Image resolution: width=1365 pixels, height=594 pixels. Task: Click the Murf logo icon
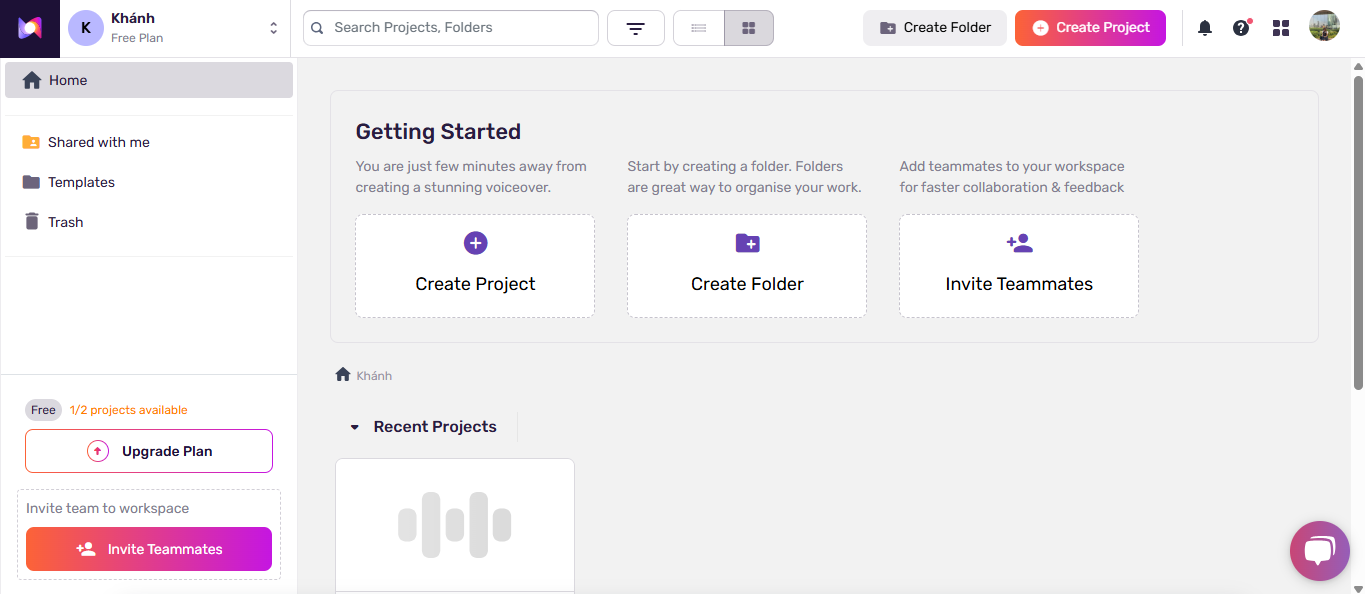pos(30,28)
